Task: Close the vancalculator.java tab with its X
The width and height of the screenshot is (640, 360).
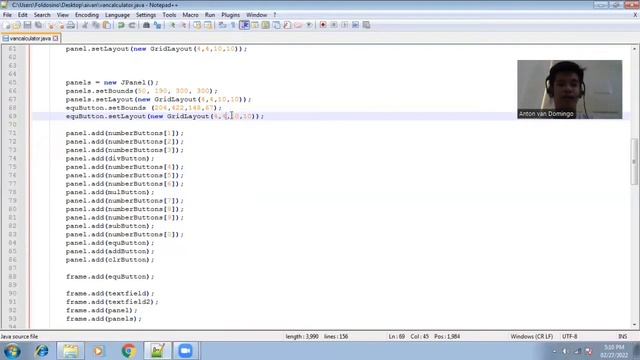Action: coord(56,38)
